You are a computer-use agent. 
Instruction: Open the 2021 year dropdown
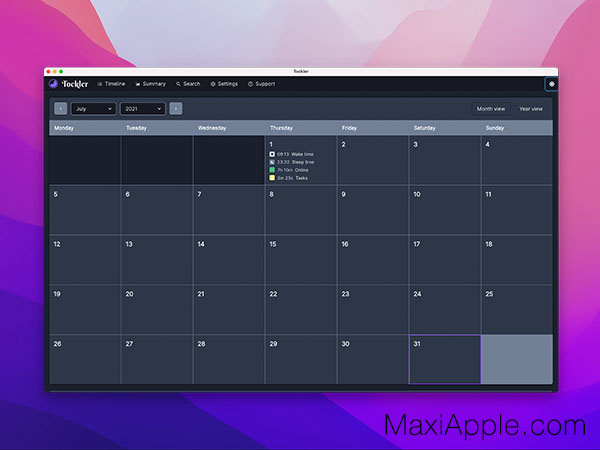click(143, 109)
